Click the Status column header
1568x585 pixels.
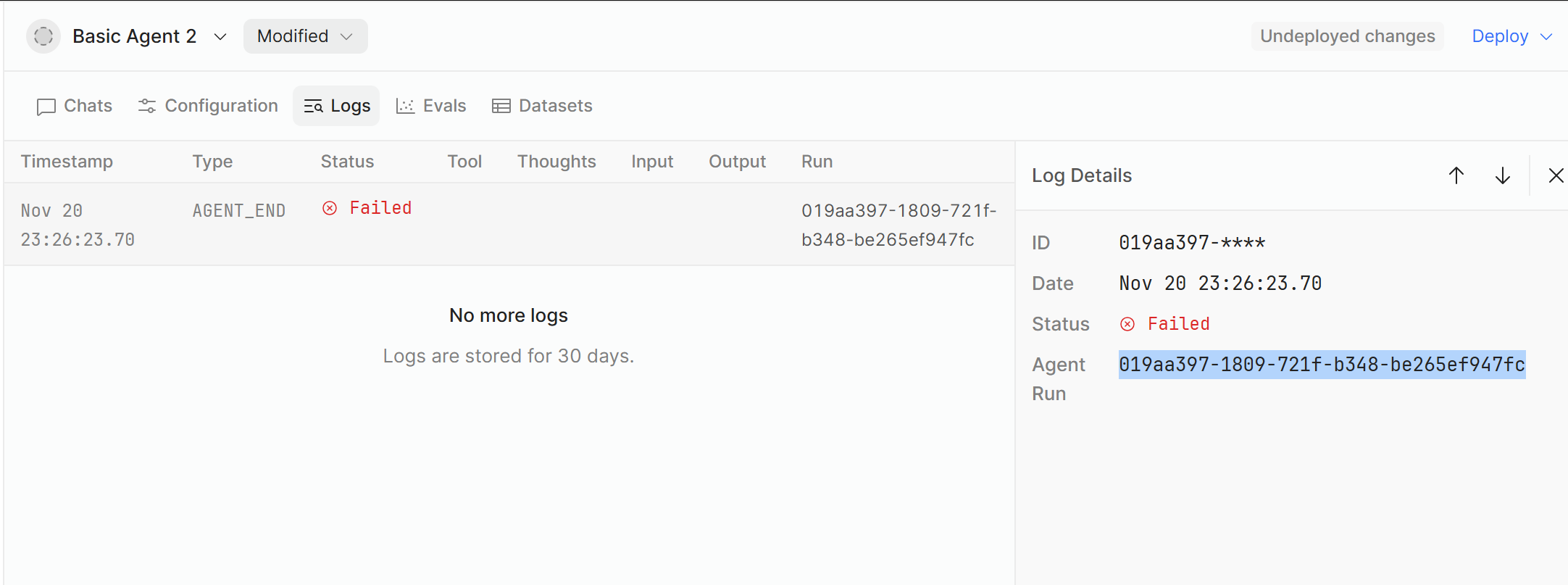(347, 162)
